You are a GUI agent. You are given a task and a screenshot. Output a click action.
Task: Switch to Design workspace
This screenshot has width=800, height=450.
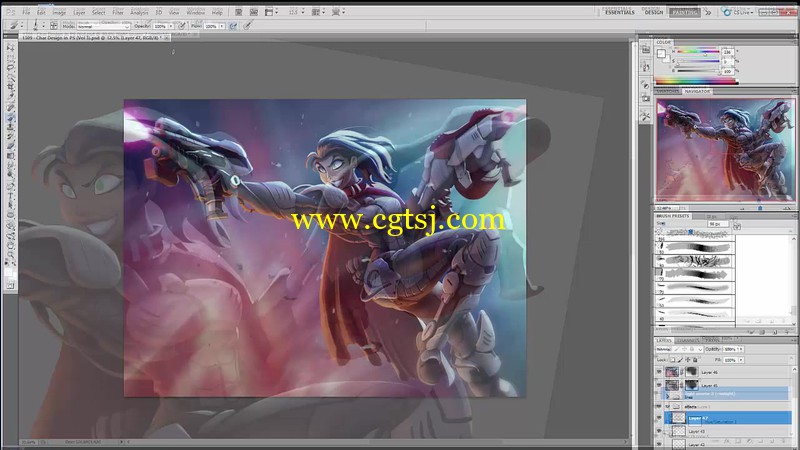coord(654,12)
